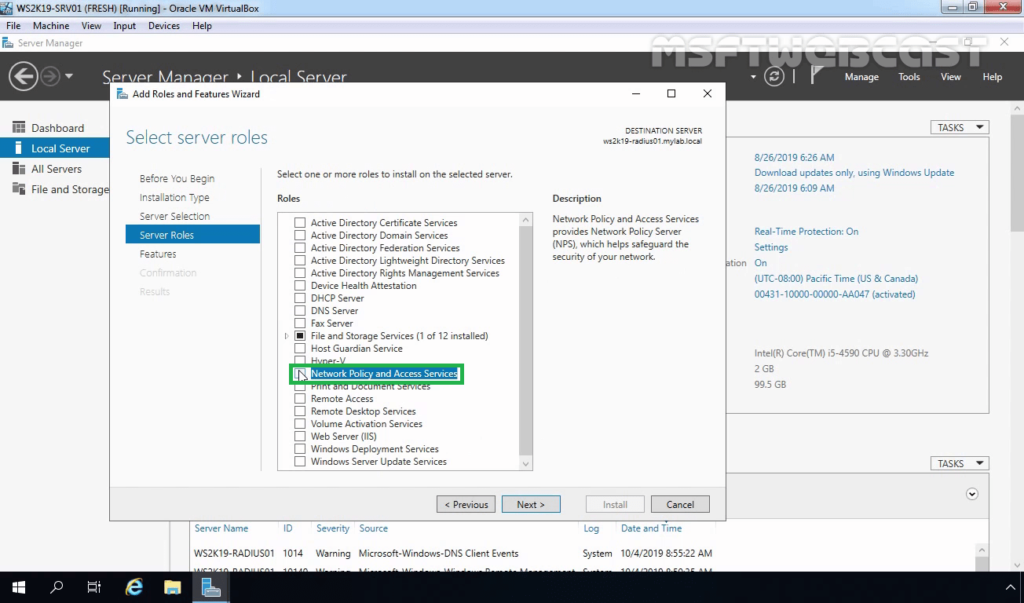Image resolution: width=1024 pixels, height=603 pixels.
Task: Open Task View on taskbar
Action: pyautogui.click(x=95, y=587)
